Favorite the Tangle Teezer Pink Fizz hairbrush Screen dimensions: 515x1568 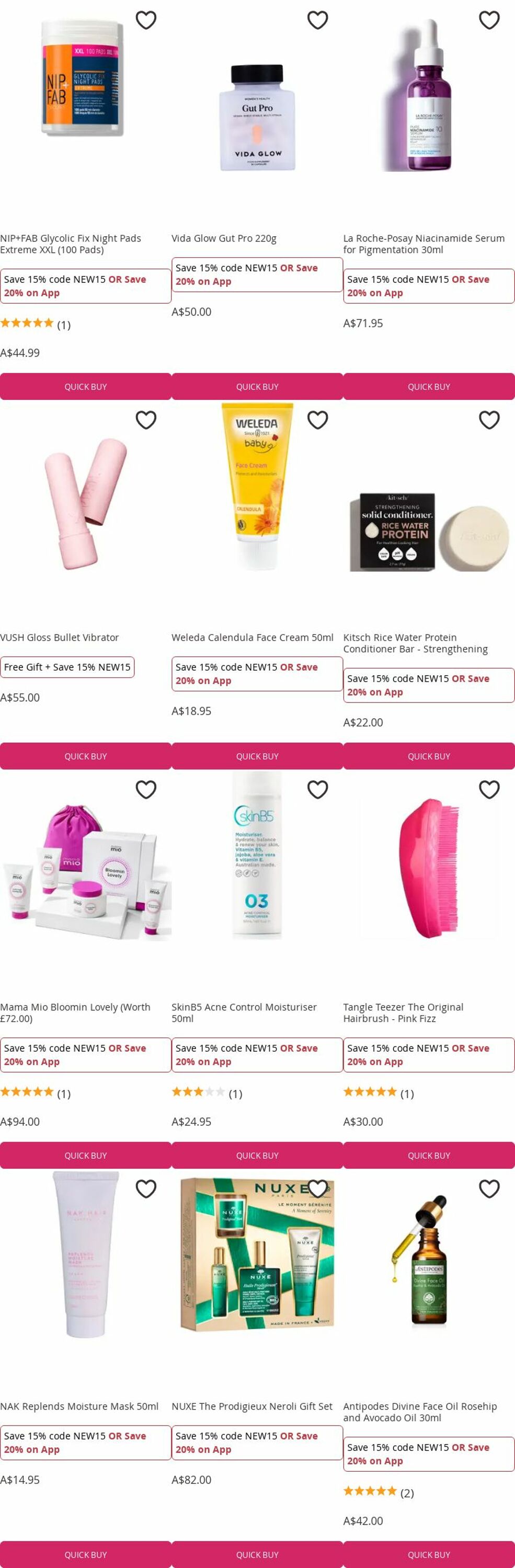[489, 789]
